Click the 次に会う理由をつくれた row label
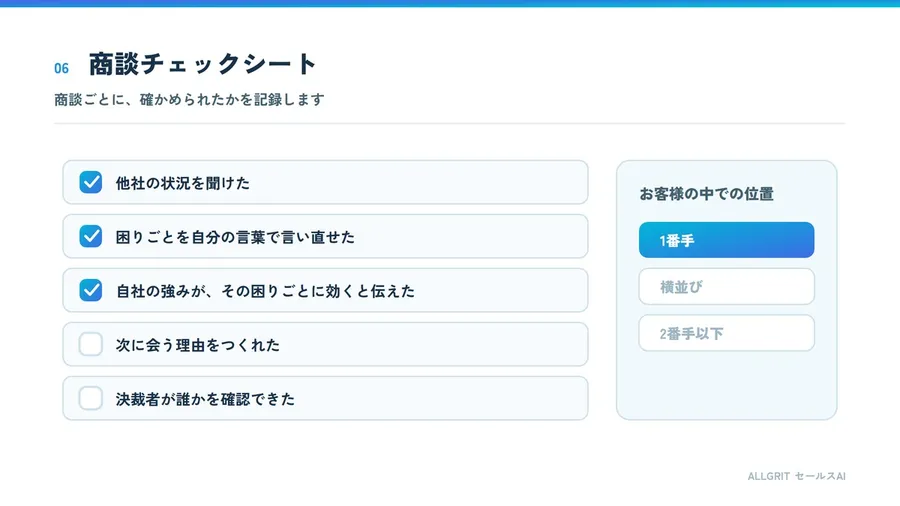The image size is (900, 506). (x=197, y=345)
